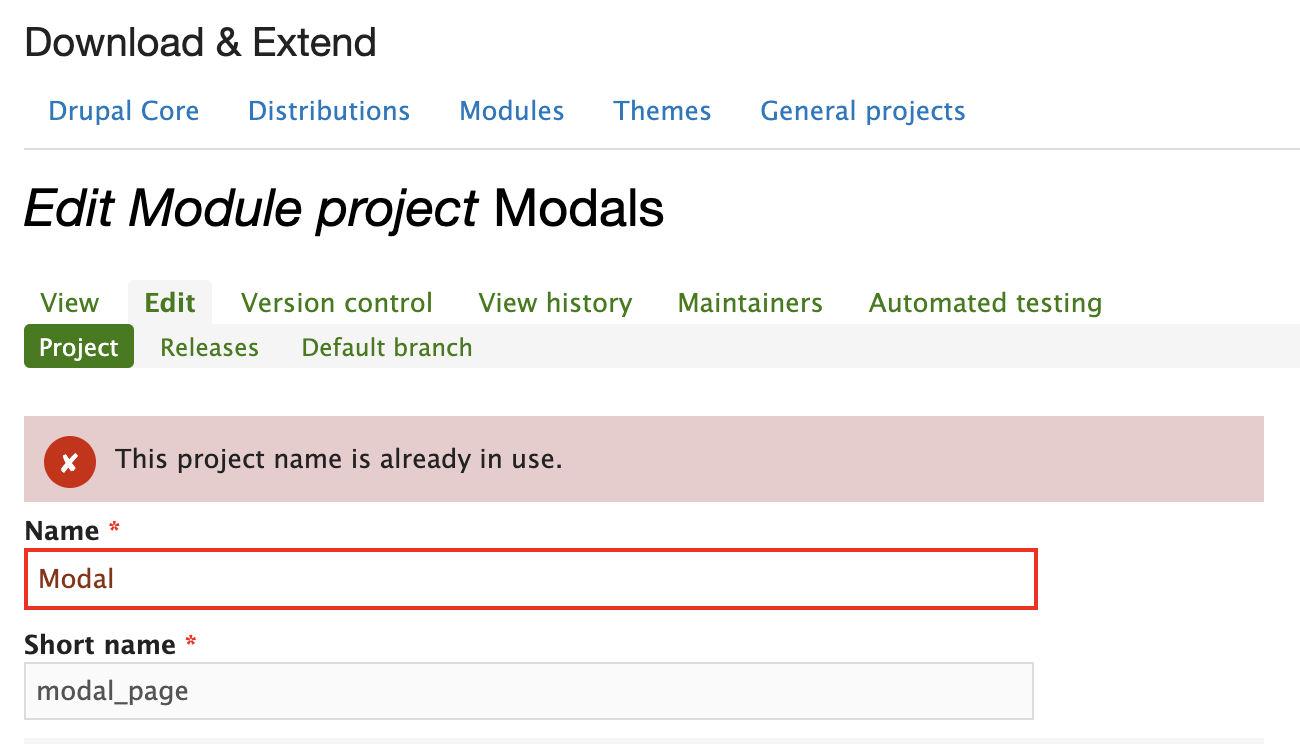The height and width of the screenshot is (744, 1300).
Task: Select the Edit tab
Action: (169, 302)
